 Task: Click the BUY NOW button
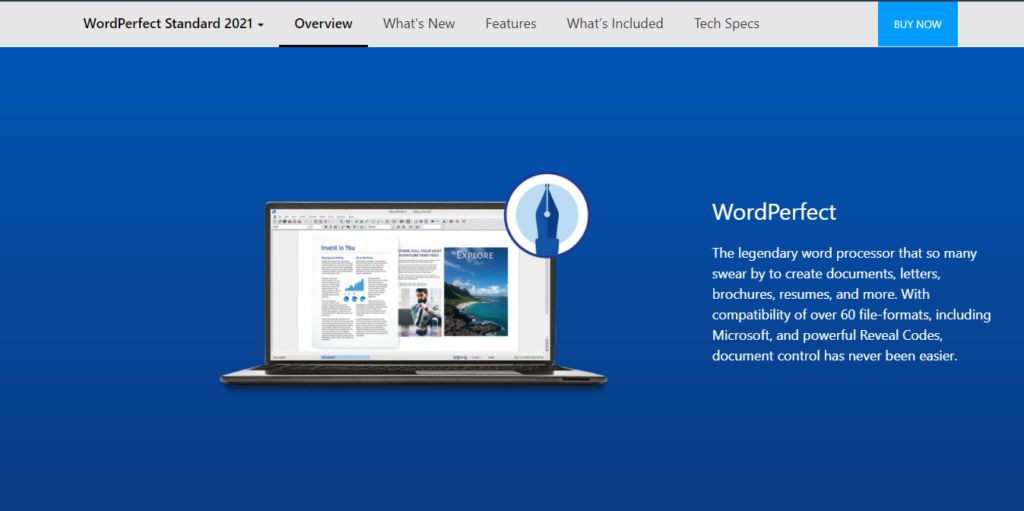(x=918, y=24)
